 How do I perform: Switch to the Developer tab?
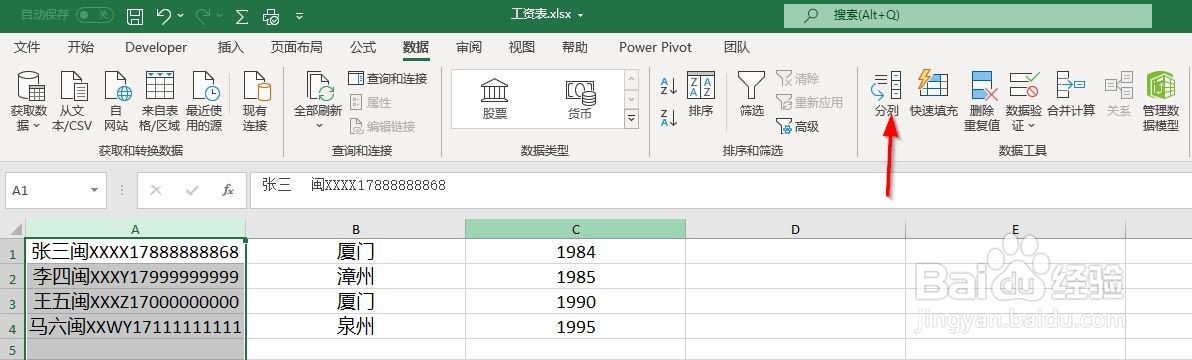point(156,47)
